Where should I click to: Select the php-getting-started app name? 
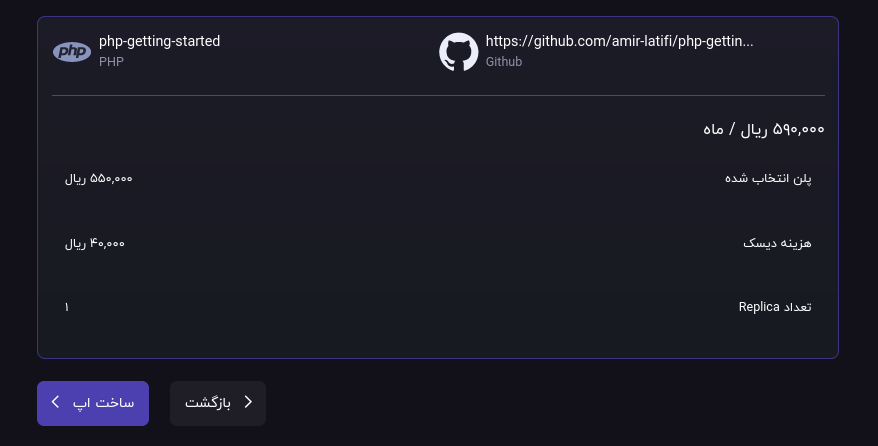[160, 41]
